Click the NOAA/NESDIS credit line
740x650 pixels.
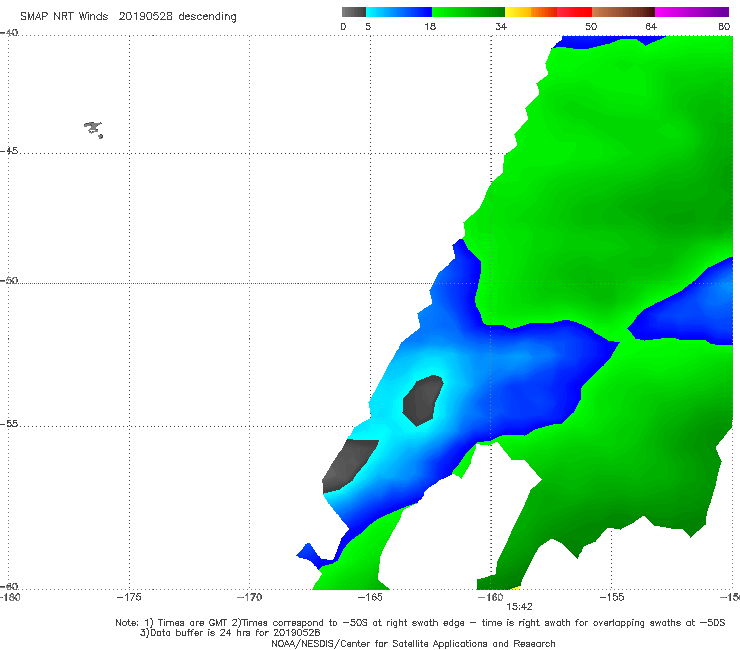(x=413, y=643)
